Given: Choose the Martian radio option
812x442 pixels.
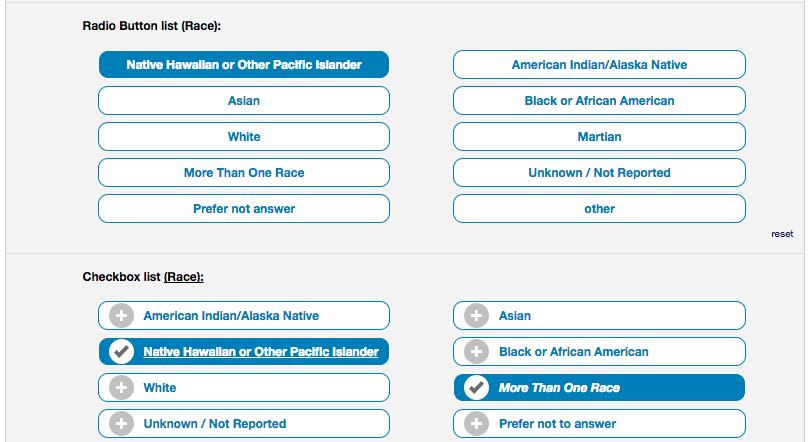Looking at the screenshot, I should pyautogui.click(x=599, y=137).
